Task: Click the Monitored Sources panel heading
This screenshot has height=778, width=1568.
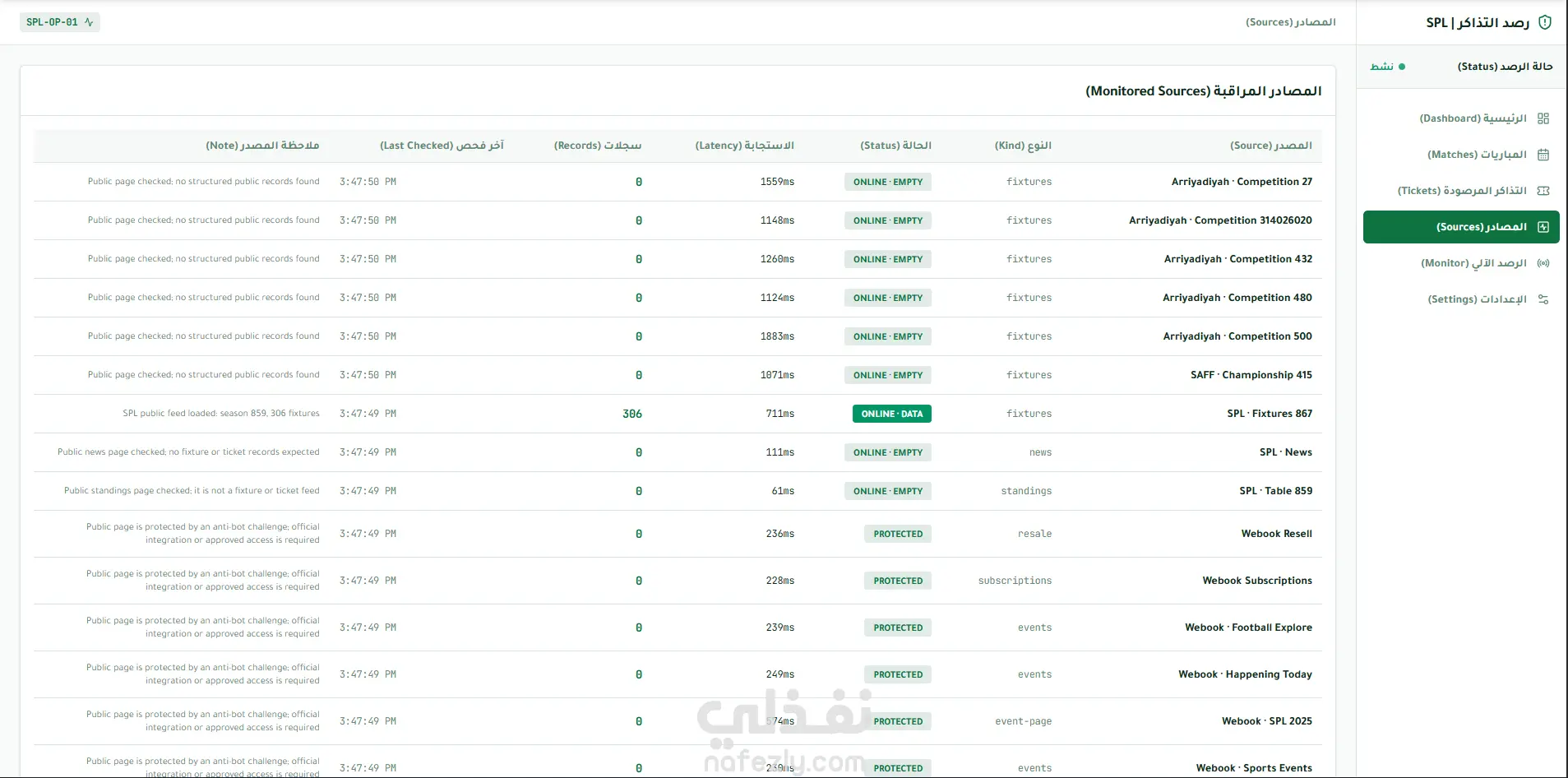Action: point(1203,91)
